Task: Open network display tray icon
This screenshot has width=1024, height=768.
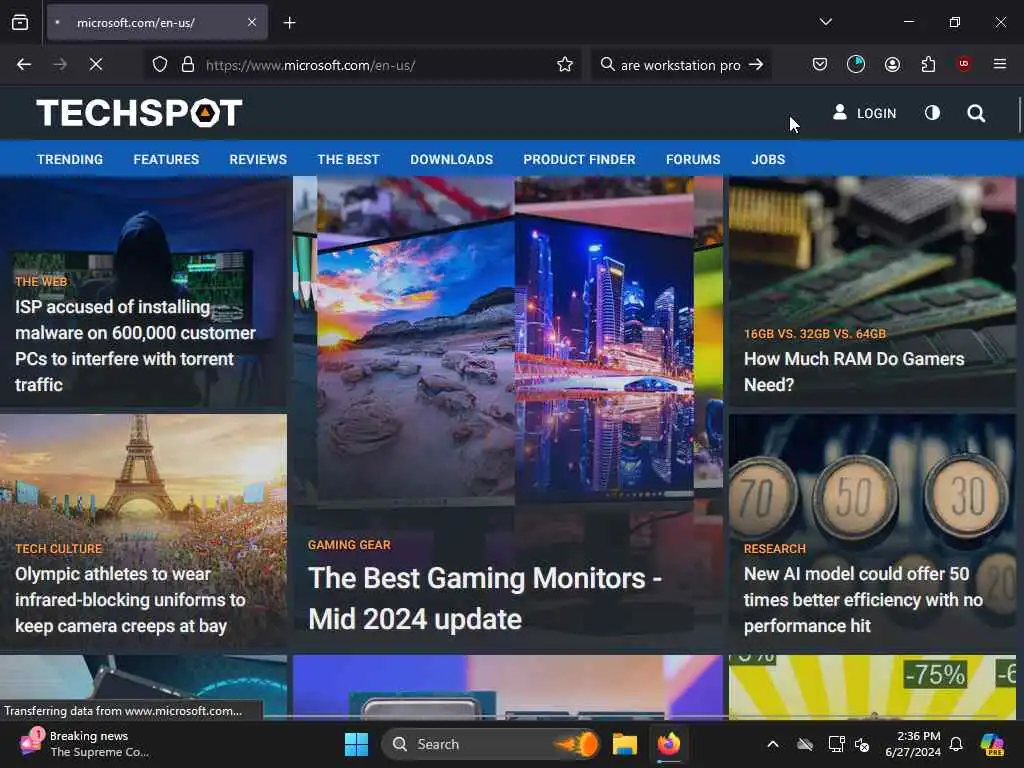Action: [x=836, y=744]
